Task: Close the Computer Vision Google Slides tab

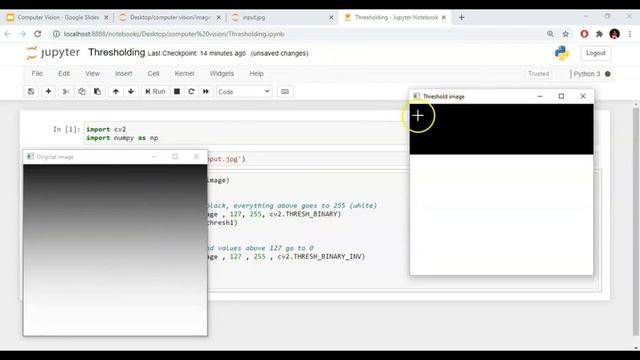Action: [x=106, y=18]
